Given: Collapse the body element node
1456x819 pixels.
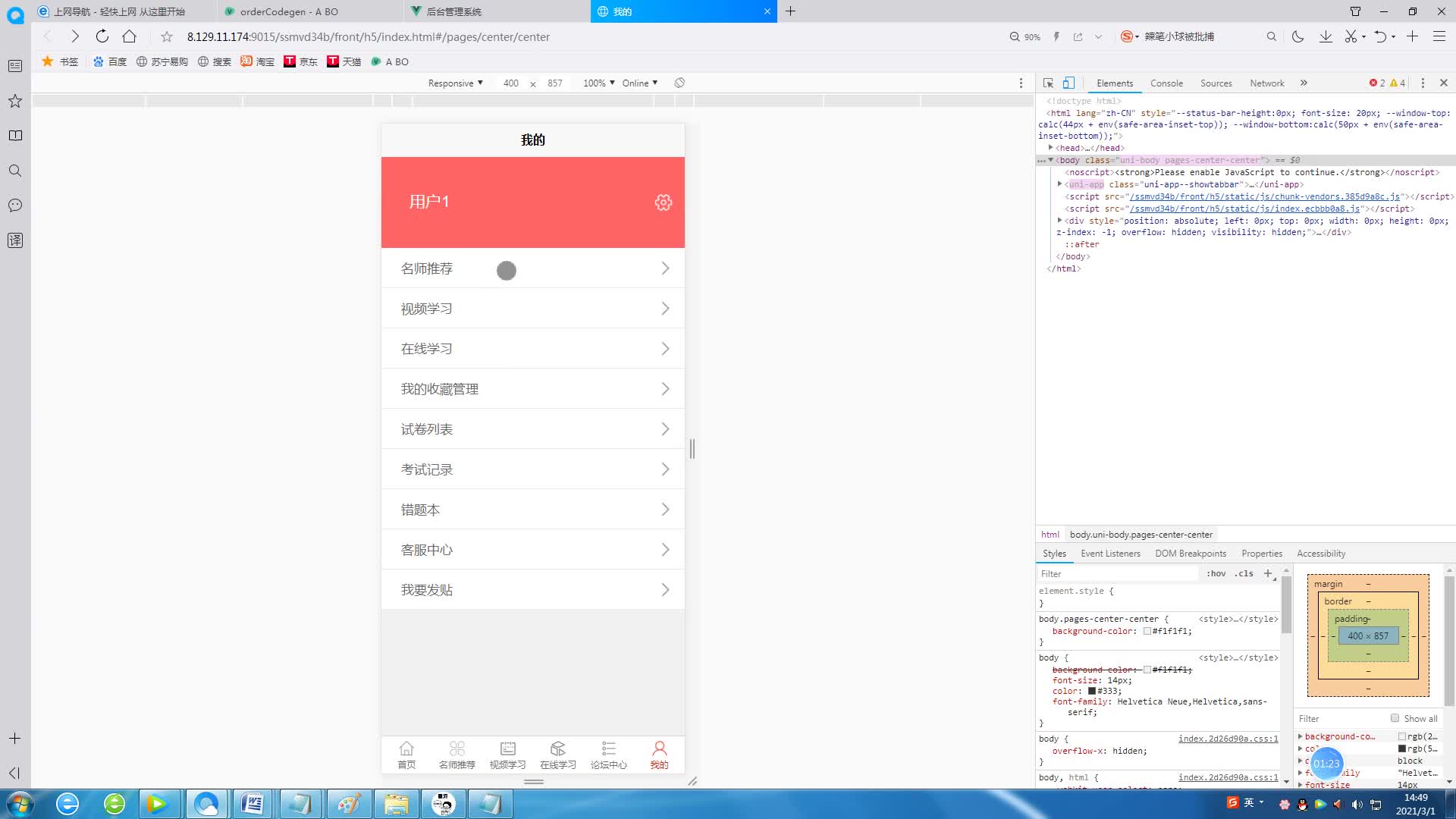Looking at the screenshot, I should (1050, 160).
